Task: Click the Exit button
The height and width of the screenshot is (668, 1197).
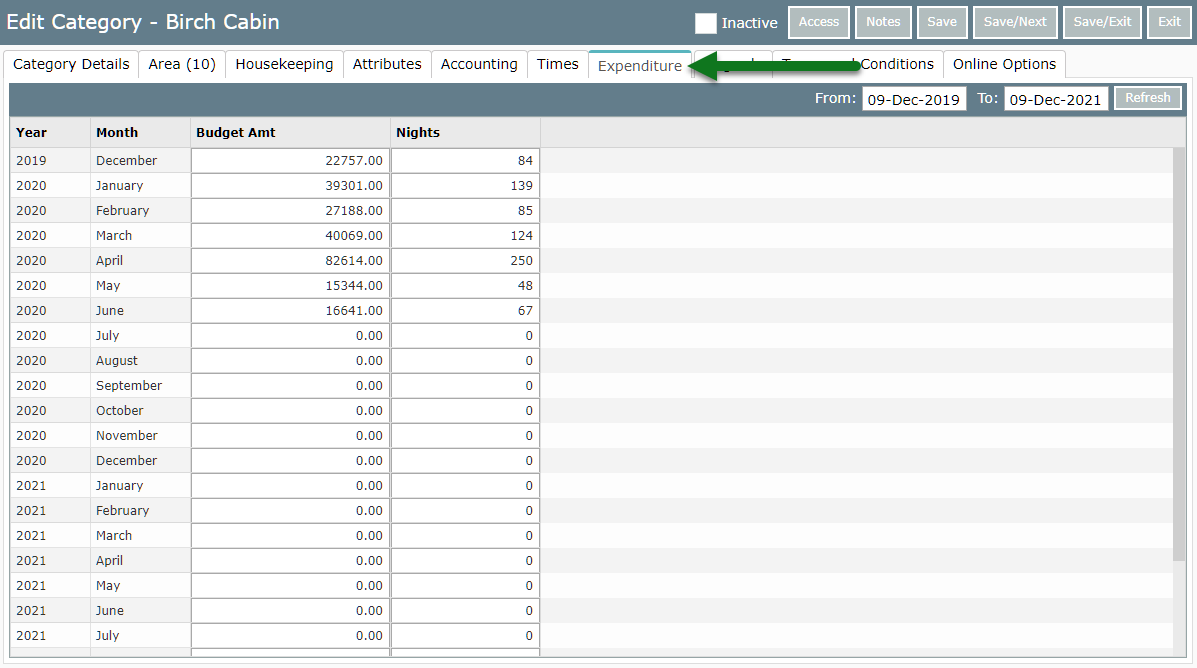Action: tap(1170, 22)
